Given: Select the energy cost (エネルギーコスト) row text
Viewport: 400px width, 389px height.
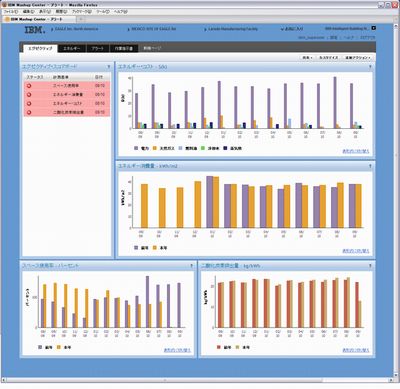Looking at the screenshot, I should pos(67,104).
